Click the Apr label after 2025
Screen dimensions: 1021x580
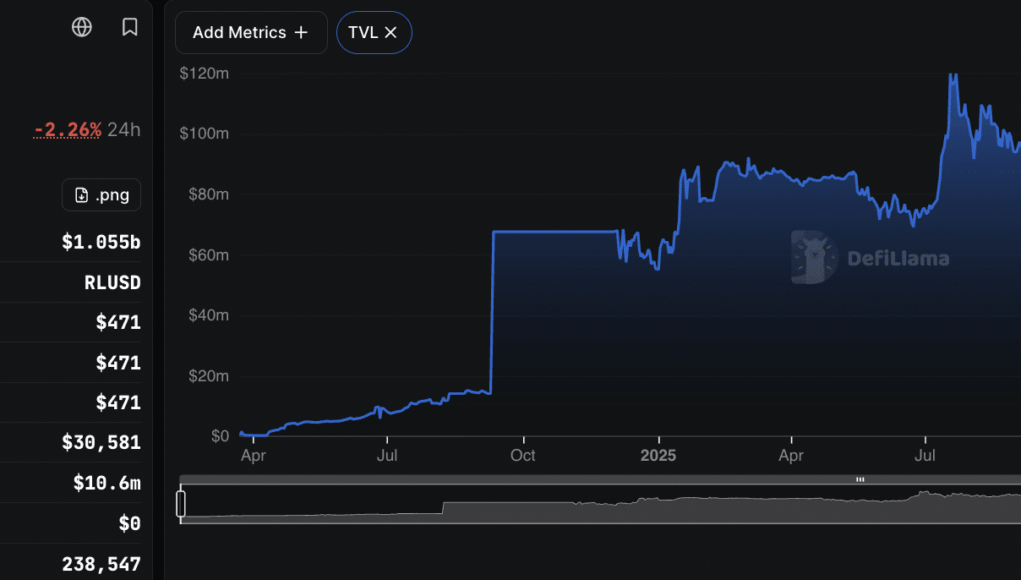[791, 455]
